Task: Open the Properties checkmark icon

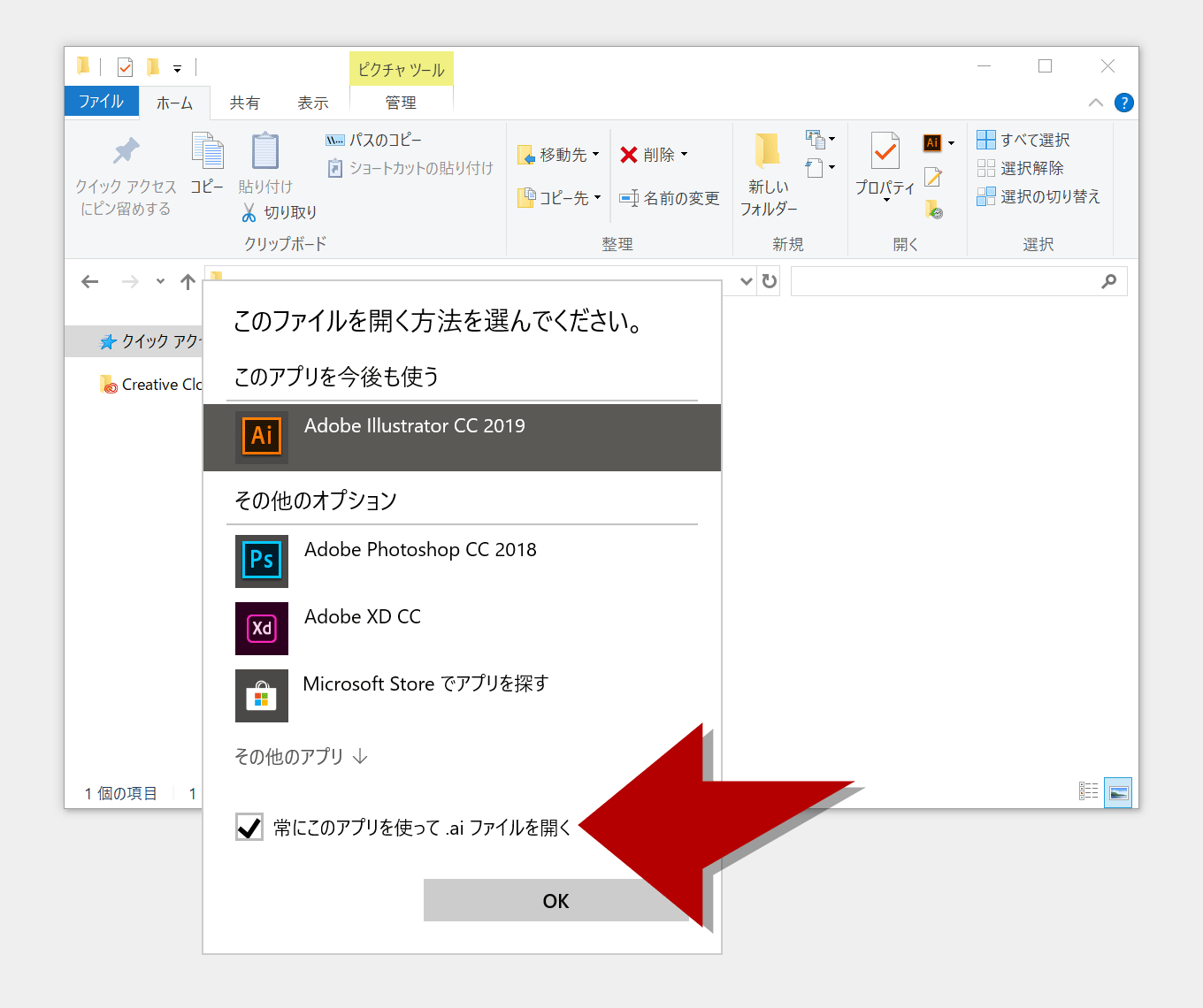Action: pyautogui.click(x=885, y=151)
